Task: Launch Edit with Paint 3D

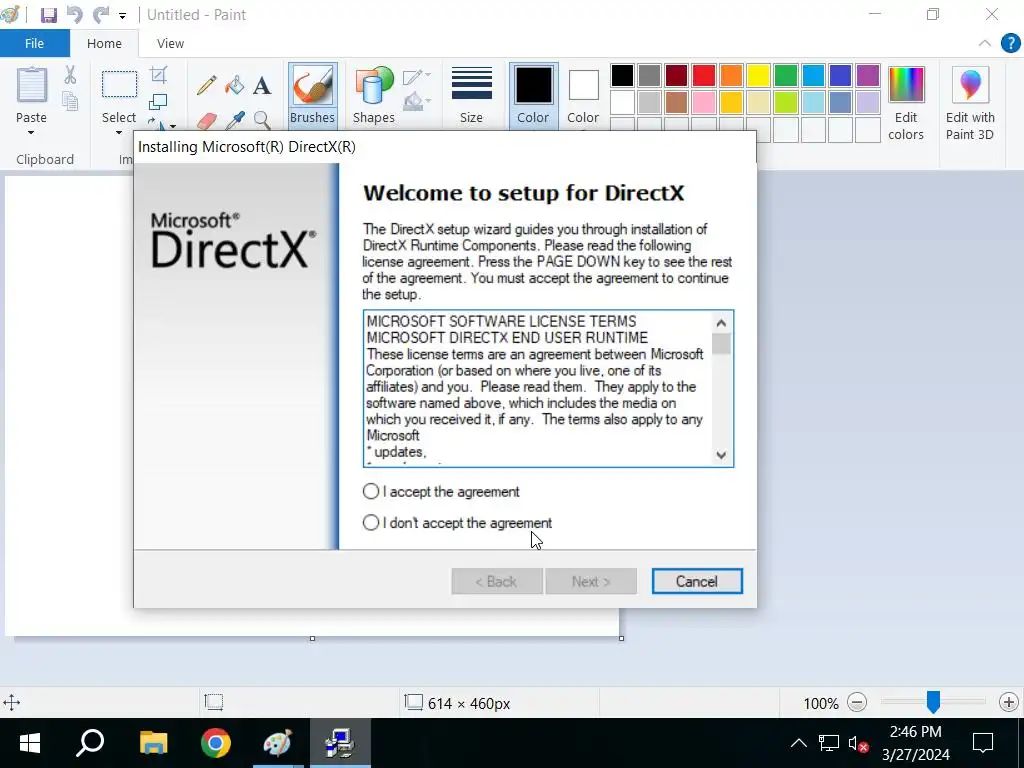Action: (970, 103)
